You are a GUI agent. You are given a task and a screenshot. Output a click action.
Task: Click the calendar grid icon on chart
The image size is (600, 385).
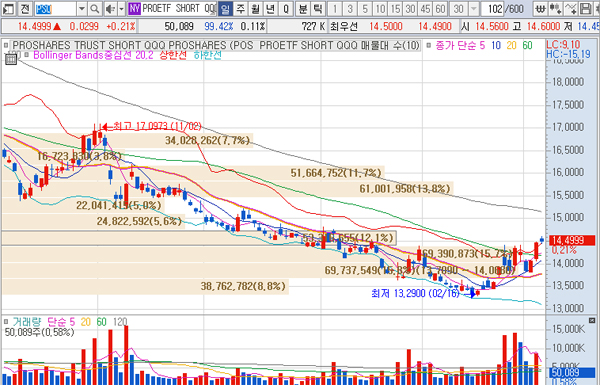tap(11, 59)
